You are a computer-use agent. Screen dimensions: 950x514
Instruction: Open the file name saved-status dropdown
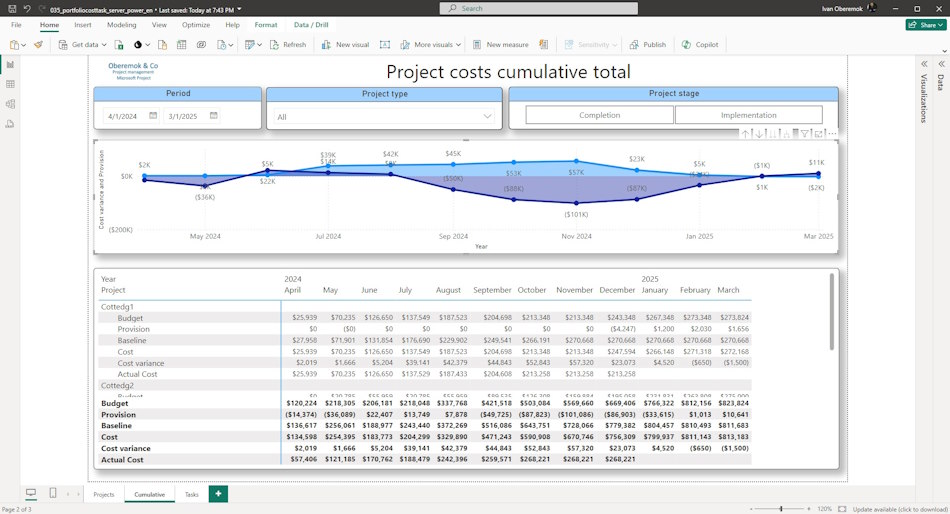(x=239, y=10)
